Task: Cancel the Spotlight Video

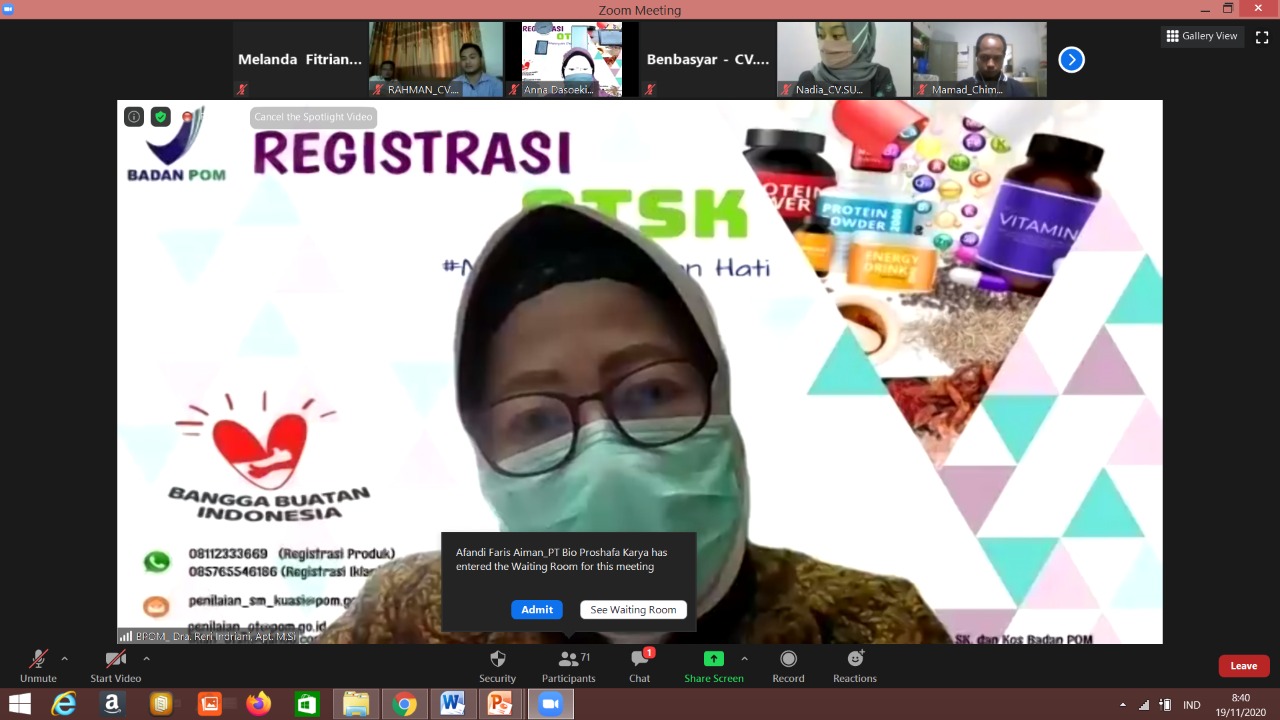Action: 313,117
